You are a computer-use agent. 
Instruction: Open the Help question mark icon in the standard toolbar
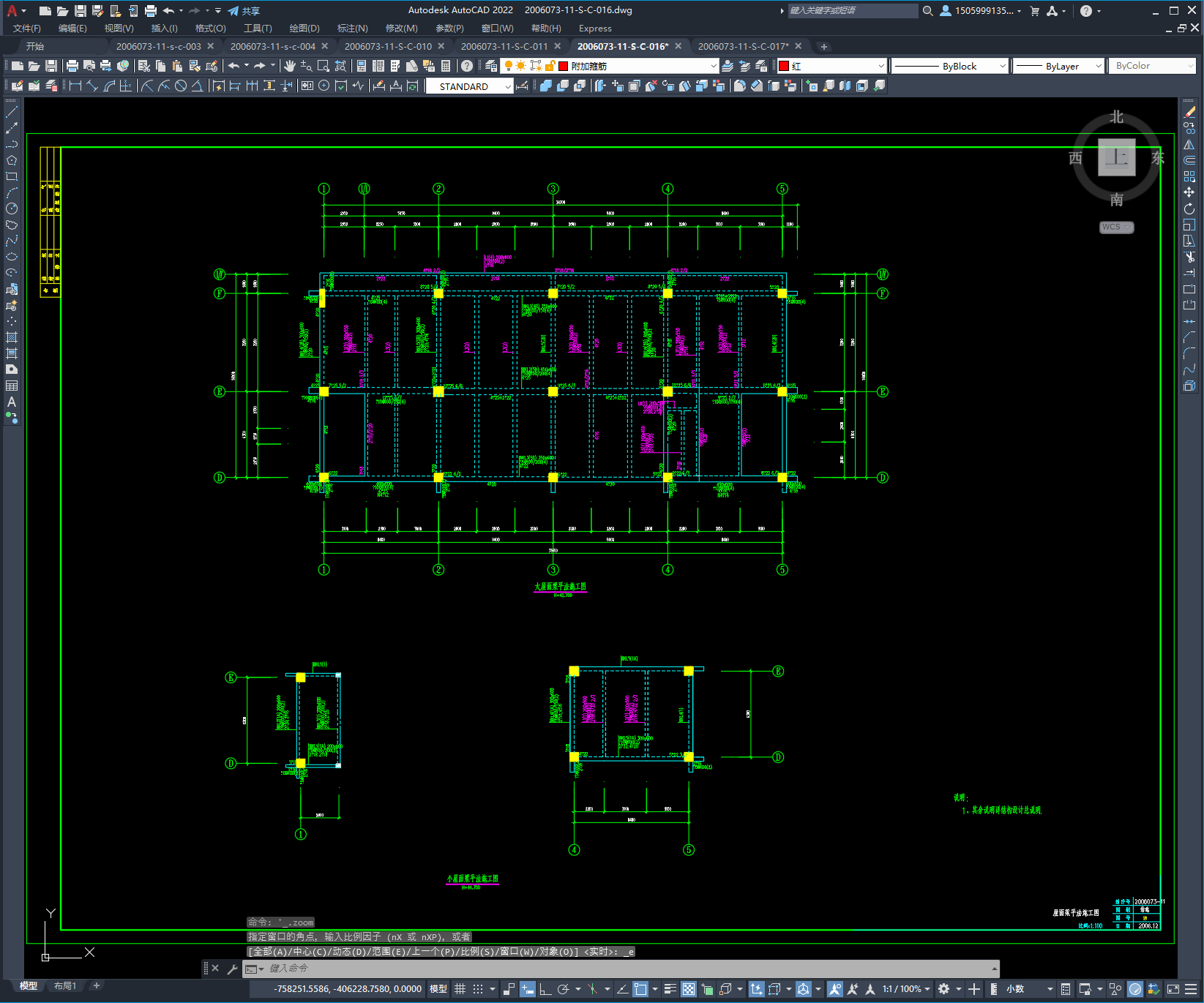(x=467, y=66)
